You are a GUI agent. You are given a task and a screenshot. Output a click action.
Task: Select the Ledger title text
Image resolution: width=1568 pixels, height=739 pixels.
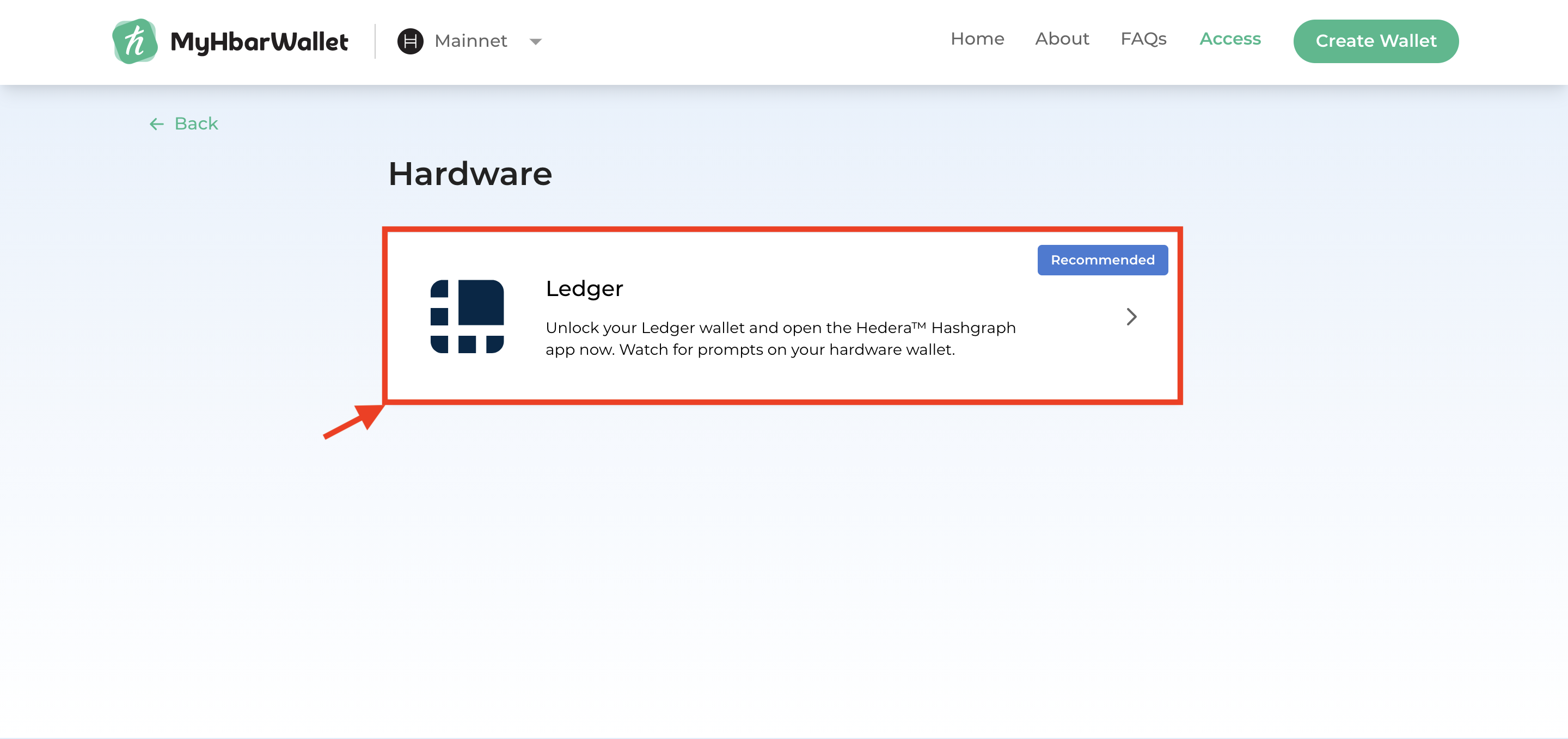[x=584, y=288]
